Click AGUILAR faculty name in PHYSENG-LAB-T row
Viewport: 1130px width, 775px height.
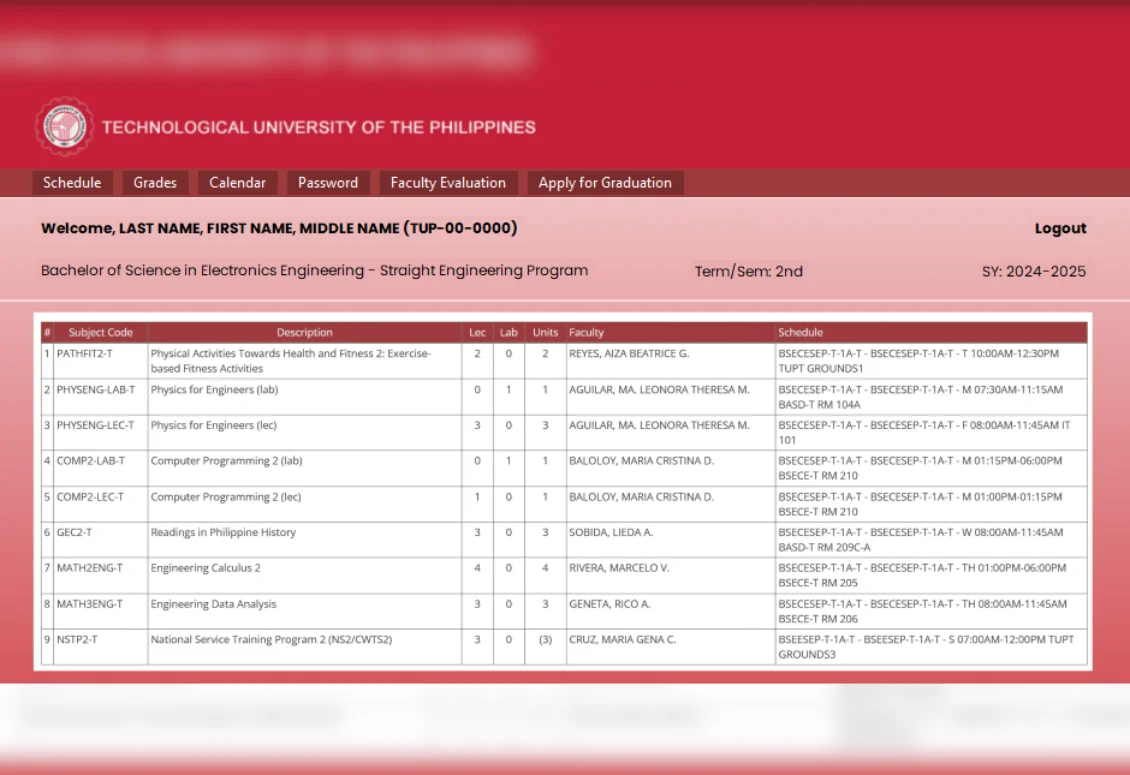point(659,389)
